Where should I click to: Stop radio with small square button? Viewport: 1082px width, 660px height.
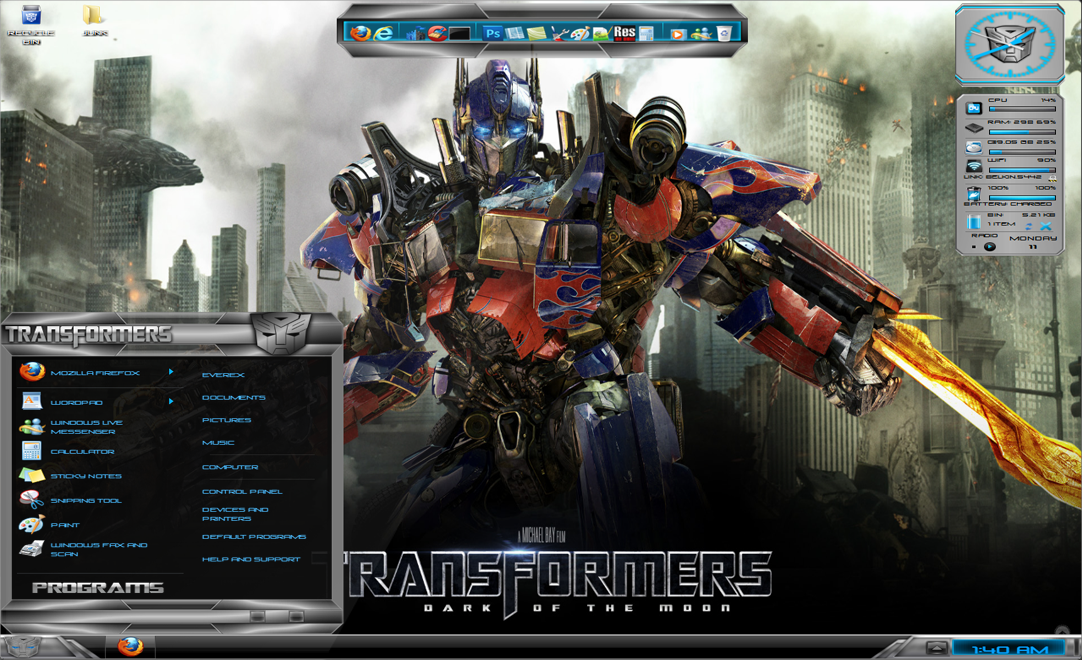[974, 246]
